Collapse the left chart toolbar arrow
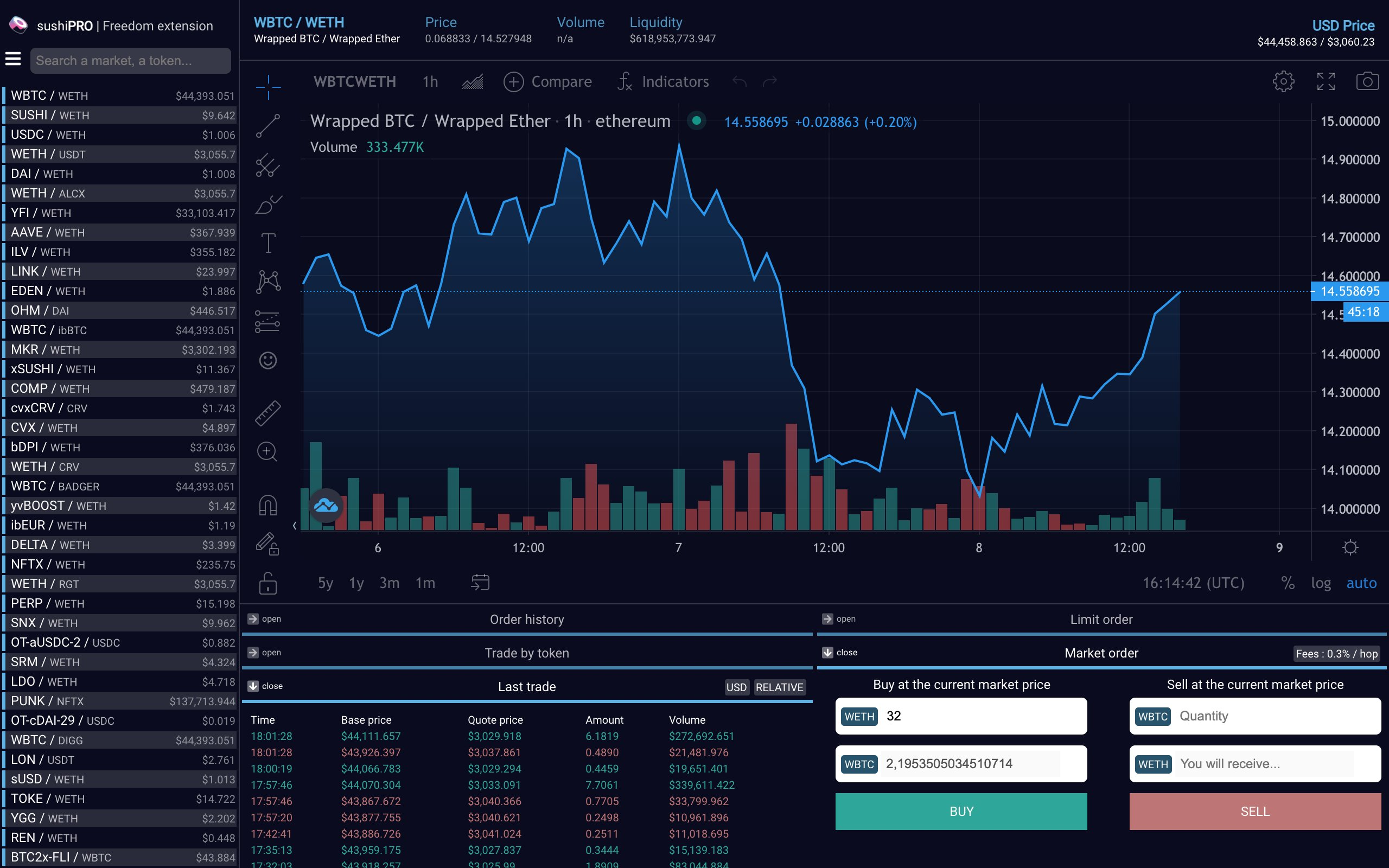1389x868 pixels. pyautogui.click(x=295, y=525)
